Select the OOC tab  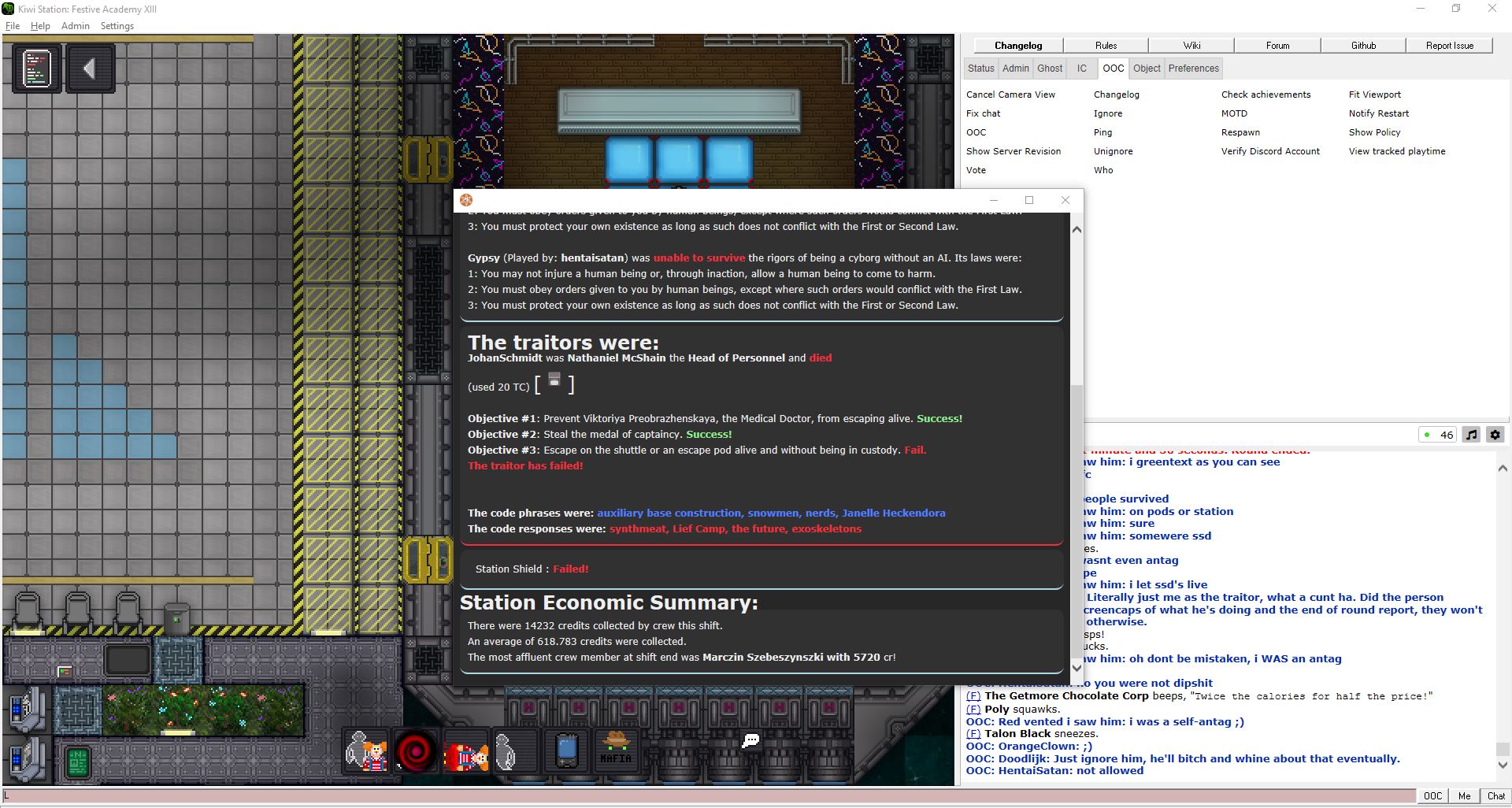[x=1114, y=69]
